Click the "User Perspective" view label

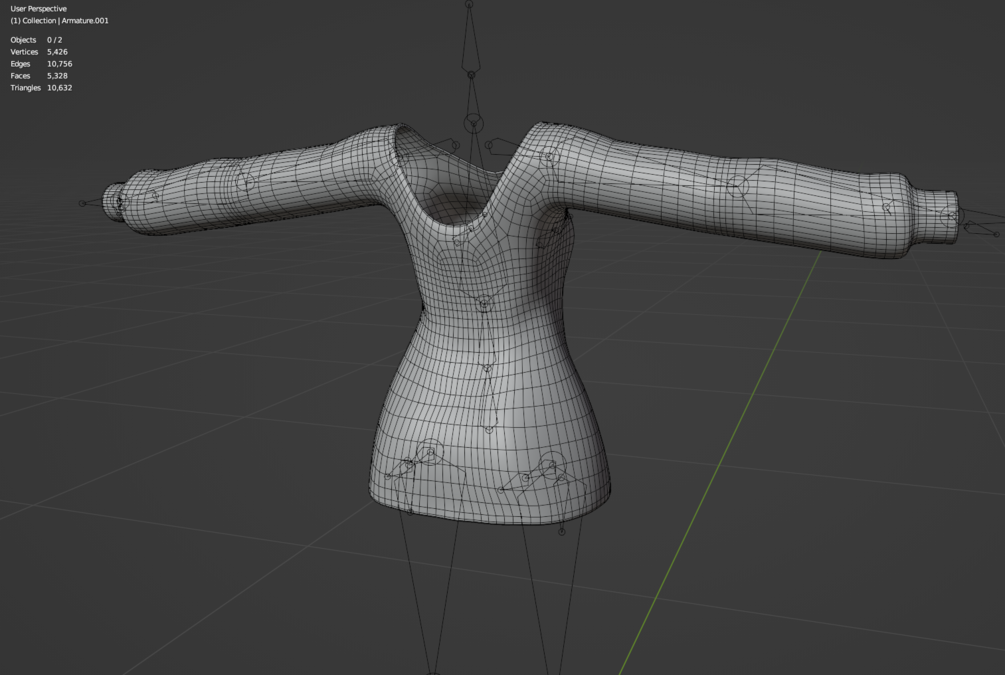38,8
